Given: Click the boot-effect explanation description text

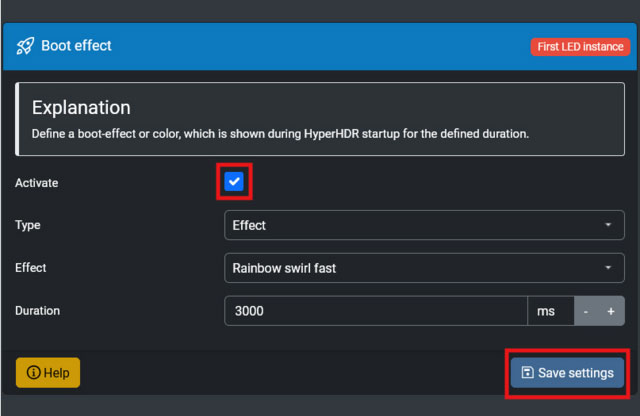Looking at the screenshot, I should (x=279, y=133).
